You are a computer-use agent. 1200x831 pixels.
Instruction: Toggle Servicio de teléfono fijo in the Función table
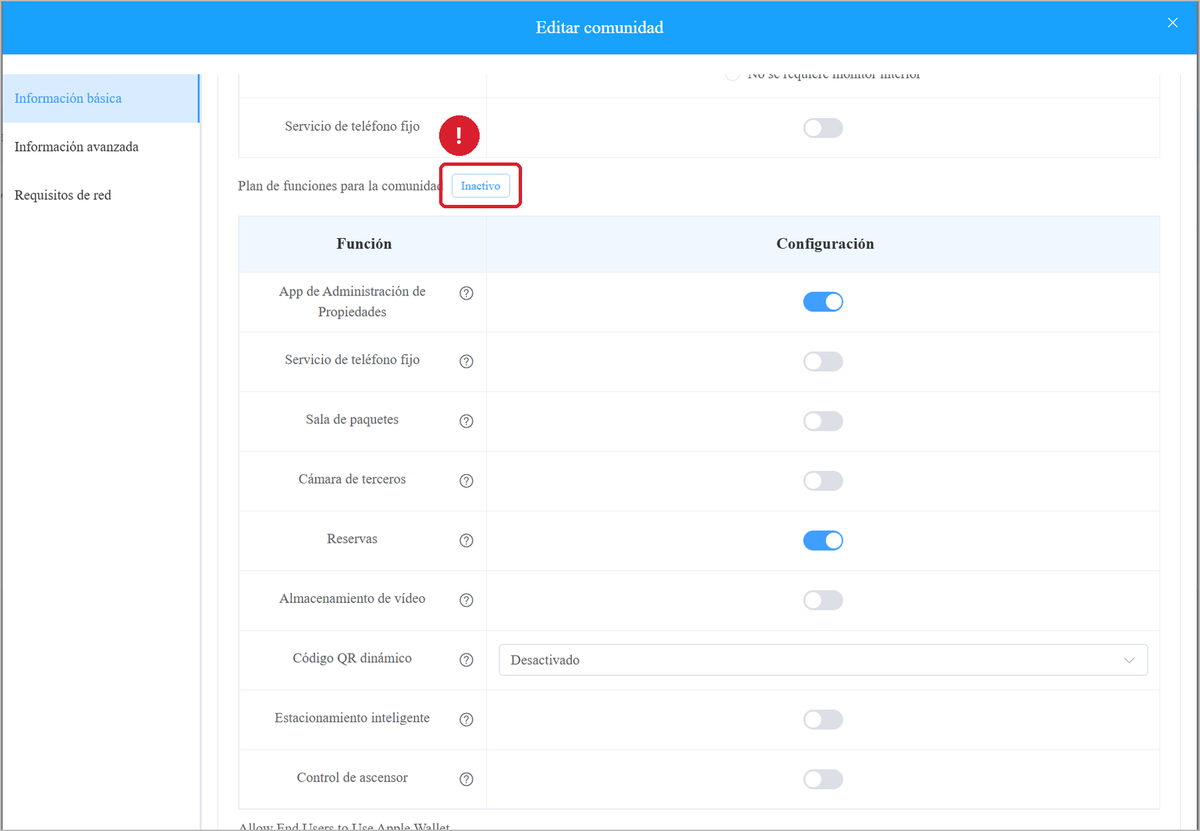coord(823,361)
